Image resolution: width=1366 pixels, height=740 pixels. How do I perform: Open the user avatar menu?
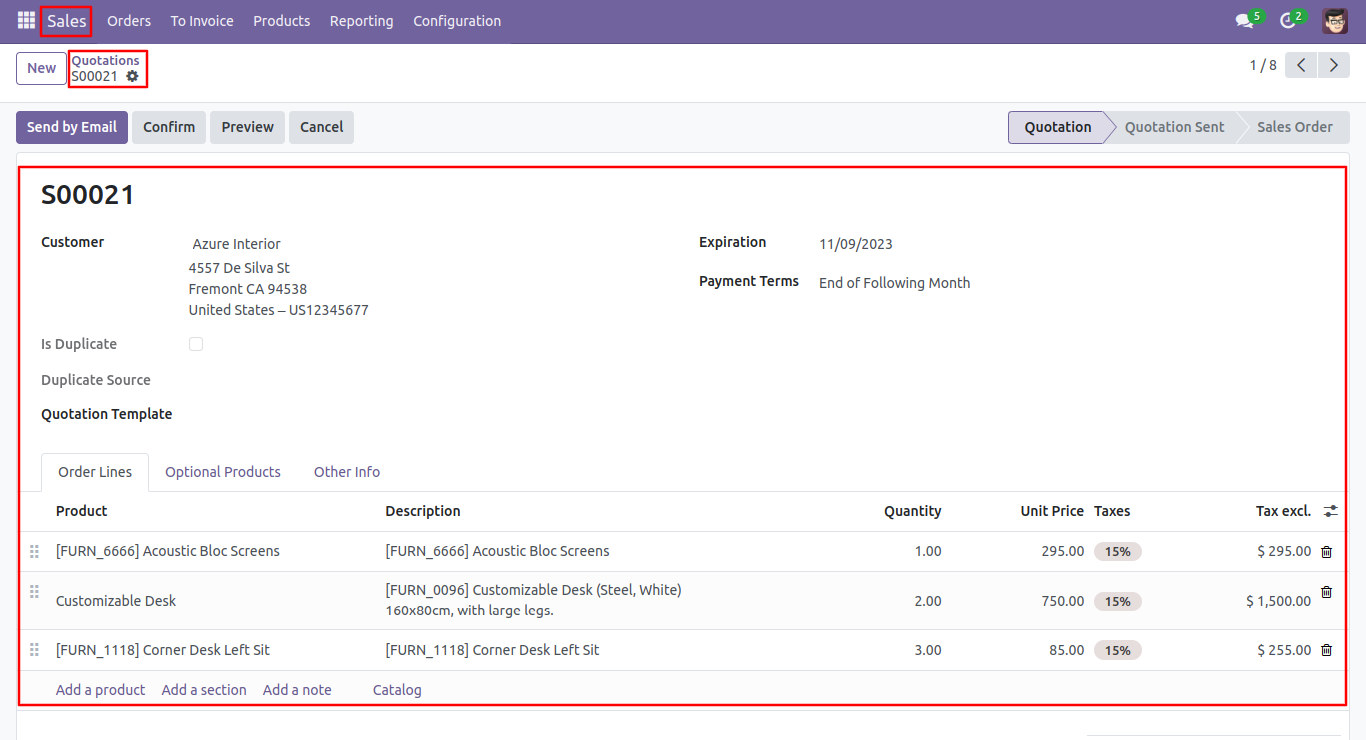click(1335, 21)
